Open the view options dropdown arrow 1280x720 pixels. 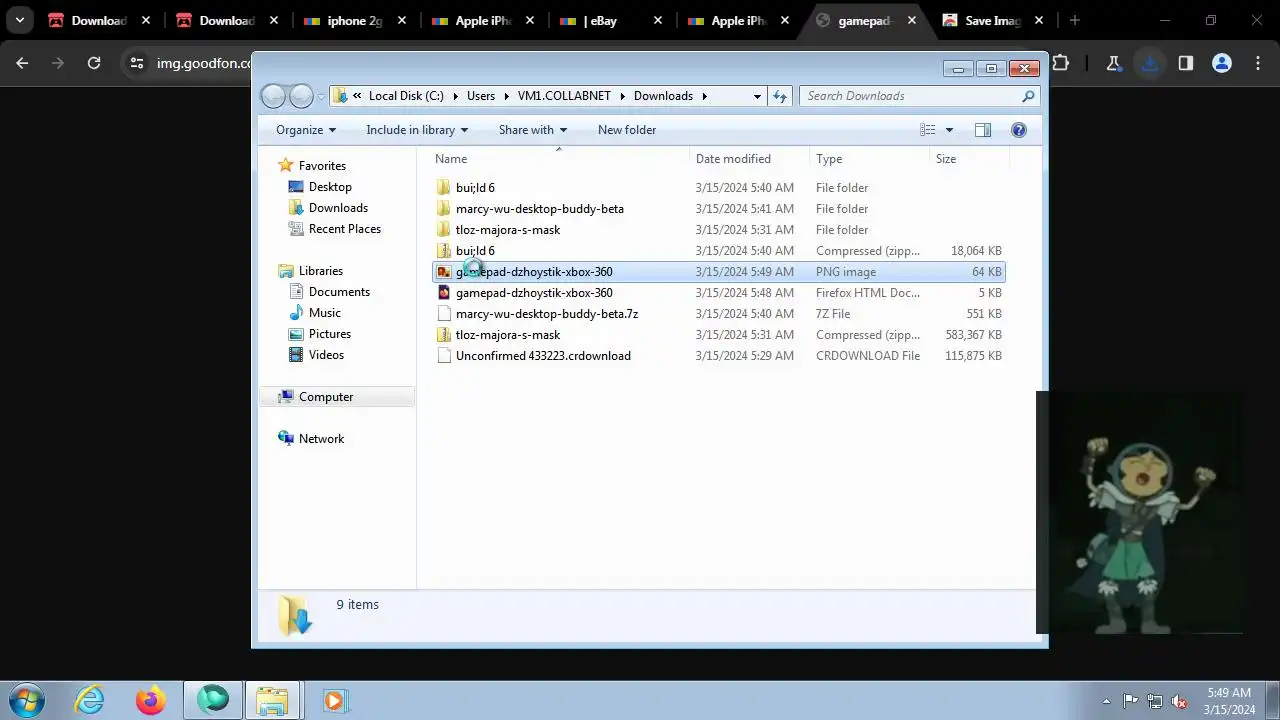coord(949,130)
